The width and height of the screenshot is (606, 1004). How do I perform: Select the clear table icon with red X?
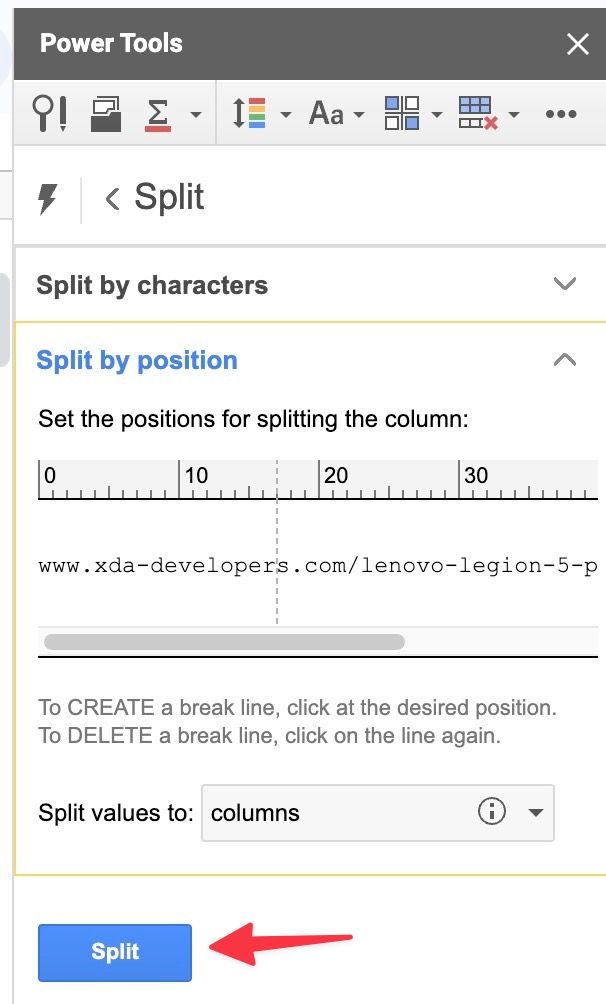(478, 114)
